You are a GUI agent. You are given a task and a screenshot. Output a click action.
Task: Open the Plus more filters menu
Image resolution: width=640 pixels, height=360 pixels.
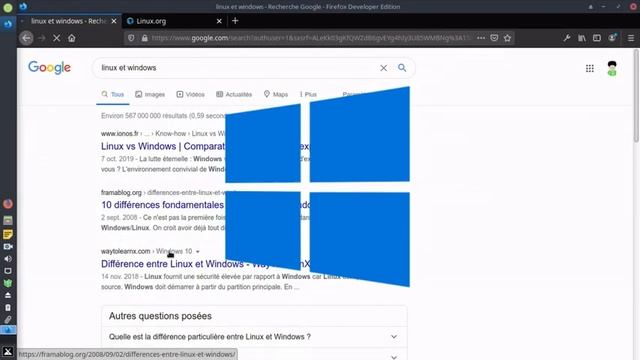tap(308, 94)
